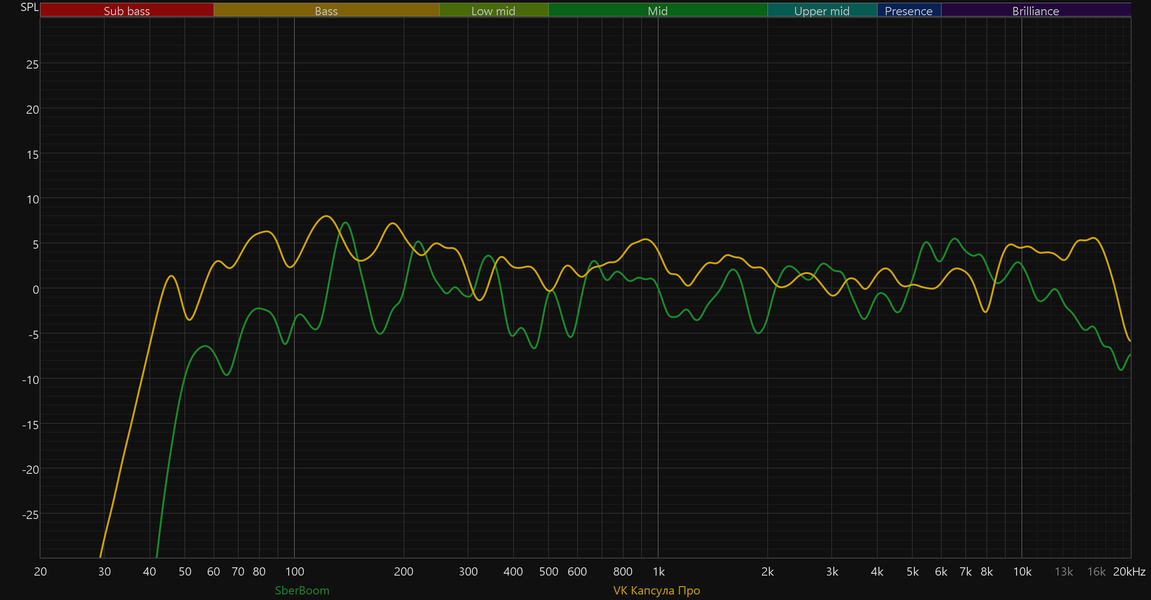Click the 30 Hz axis label
1151x600 pixels.
[x=104, y=572]
